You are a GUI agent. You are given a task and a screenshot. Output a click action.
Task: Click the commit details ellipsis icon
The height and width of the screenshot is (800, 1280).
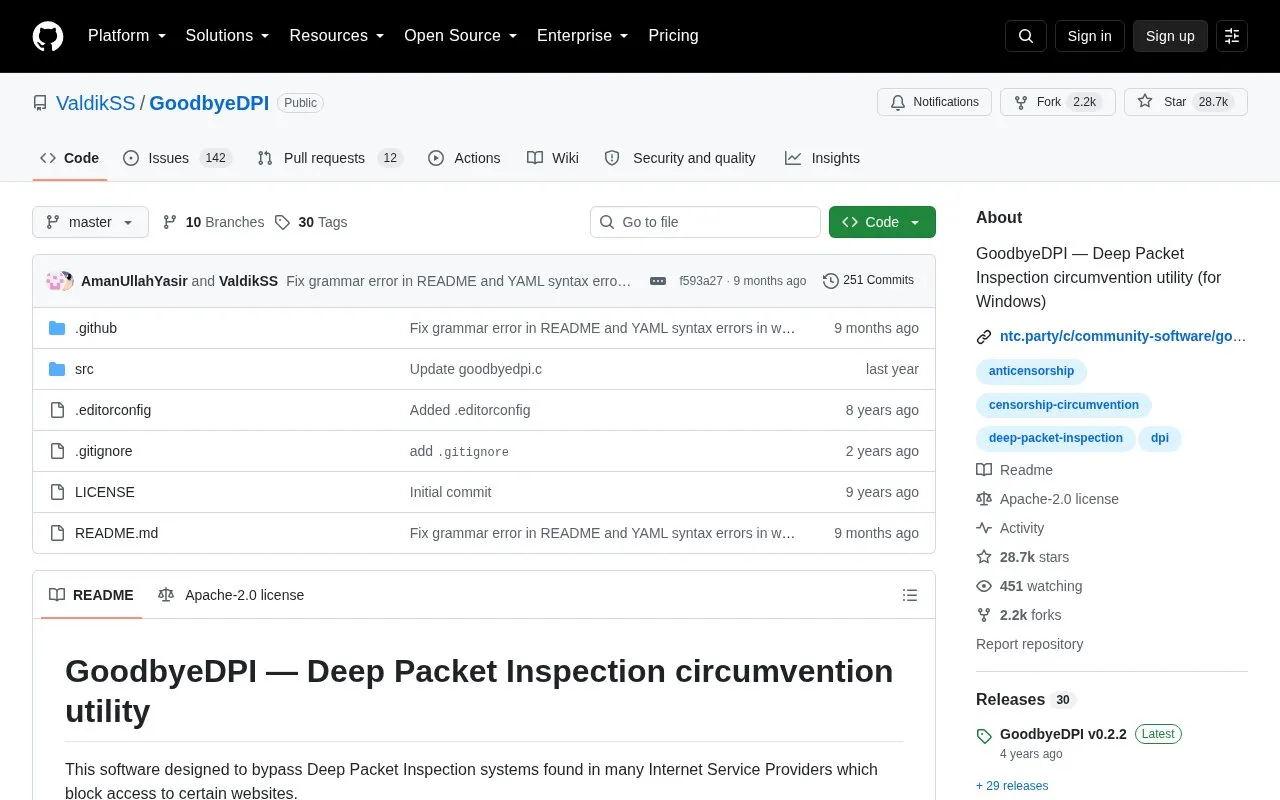[658, 281]
